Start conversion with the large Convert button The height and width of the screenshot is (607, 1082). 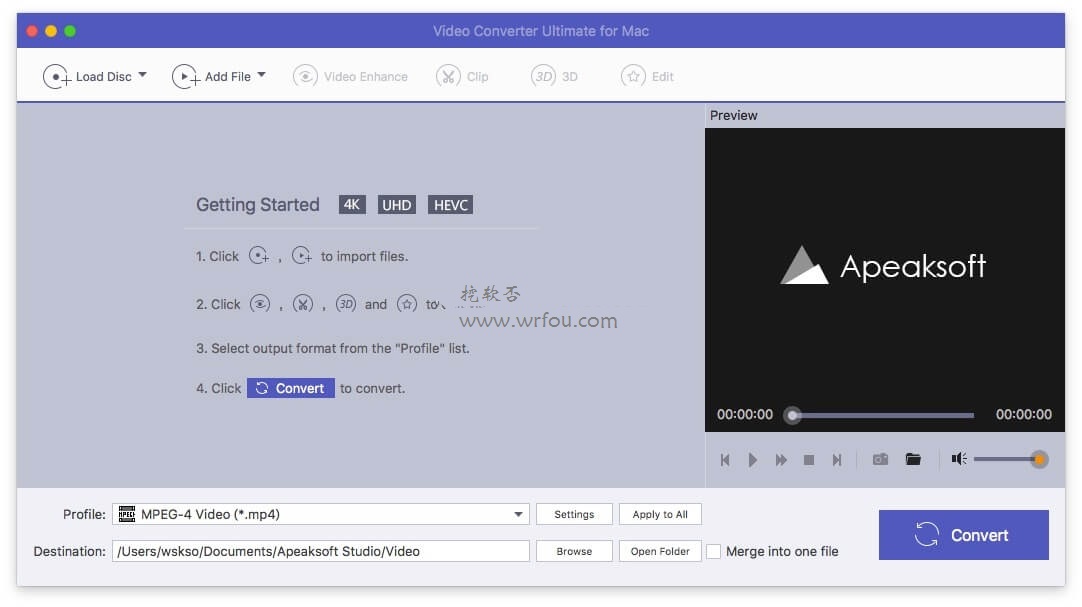(963, 535)
